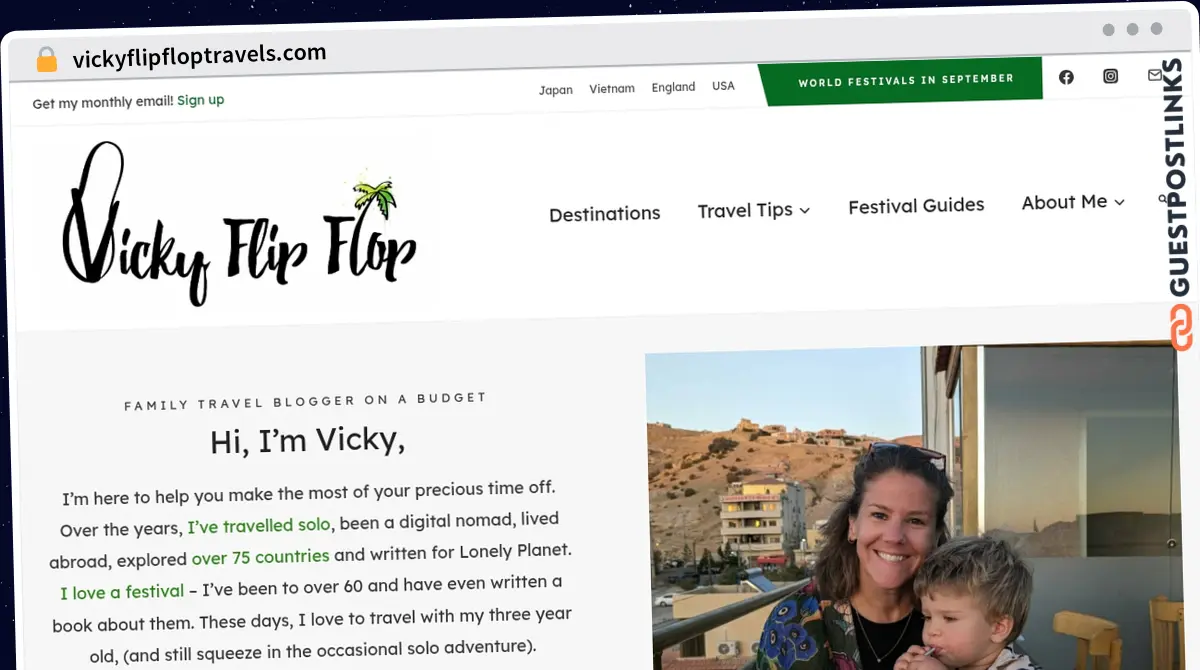Open the Facebook social icon

[x=1066, y=77]
